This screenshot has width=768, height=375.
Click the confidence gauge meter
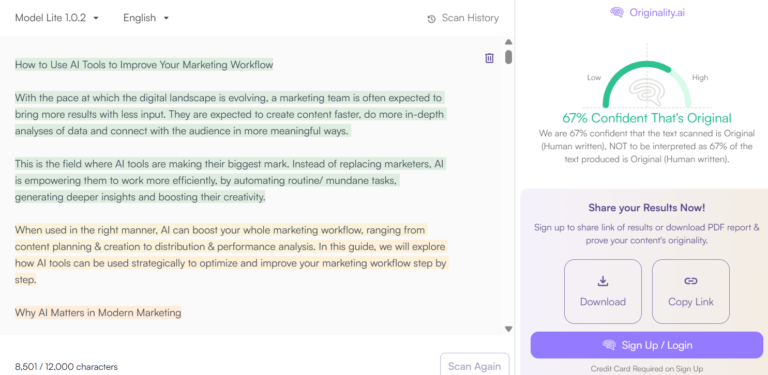coord(647,84)
